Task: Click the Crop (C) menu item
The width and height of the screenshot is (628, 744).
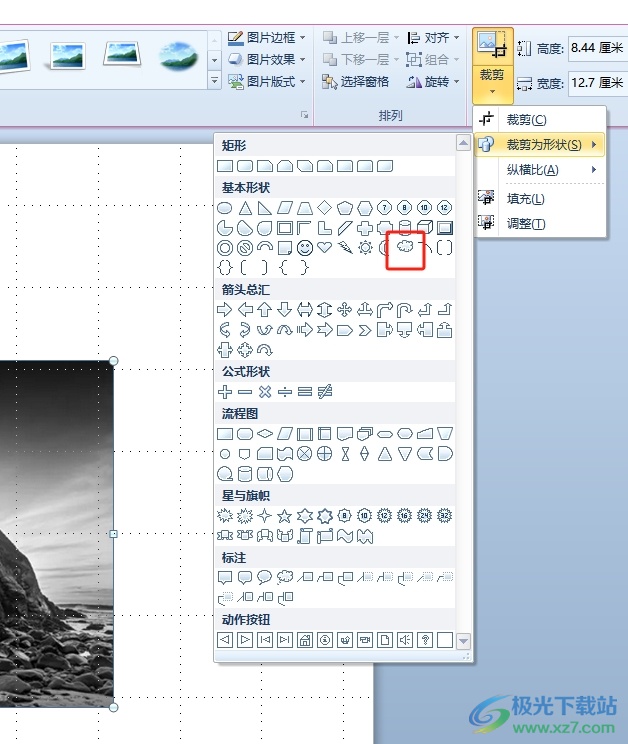Action: (540, 119)
